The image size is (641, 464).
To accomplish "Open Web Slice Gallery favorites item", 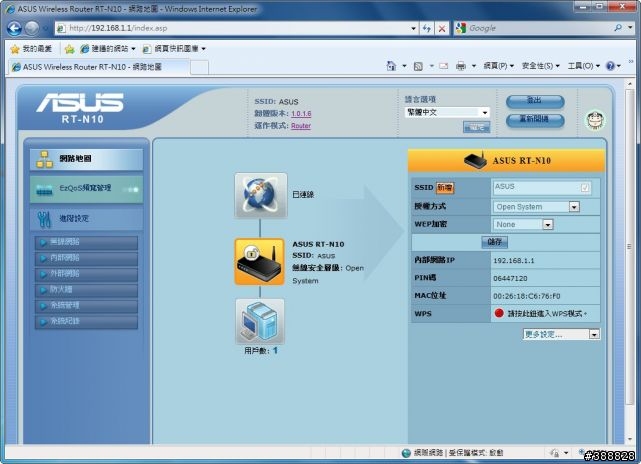I will (174, 49).
